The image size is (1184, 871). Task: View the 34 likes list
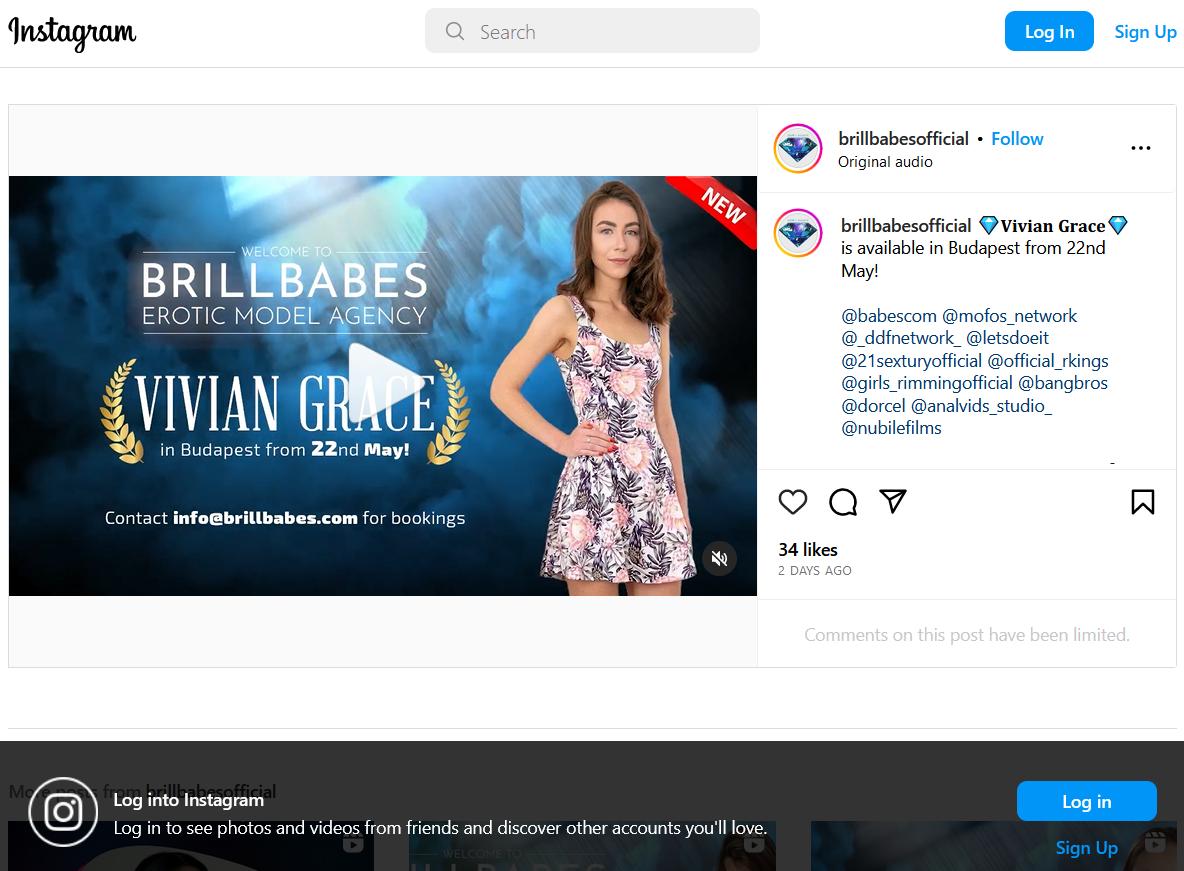coord(808,550)
